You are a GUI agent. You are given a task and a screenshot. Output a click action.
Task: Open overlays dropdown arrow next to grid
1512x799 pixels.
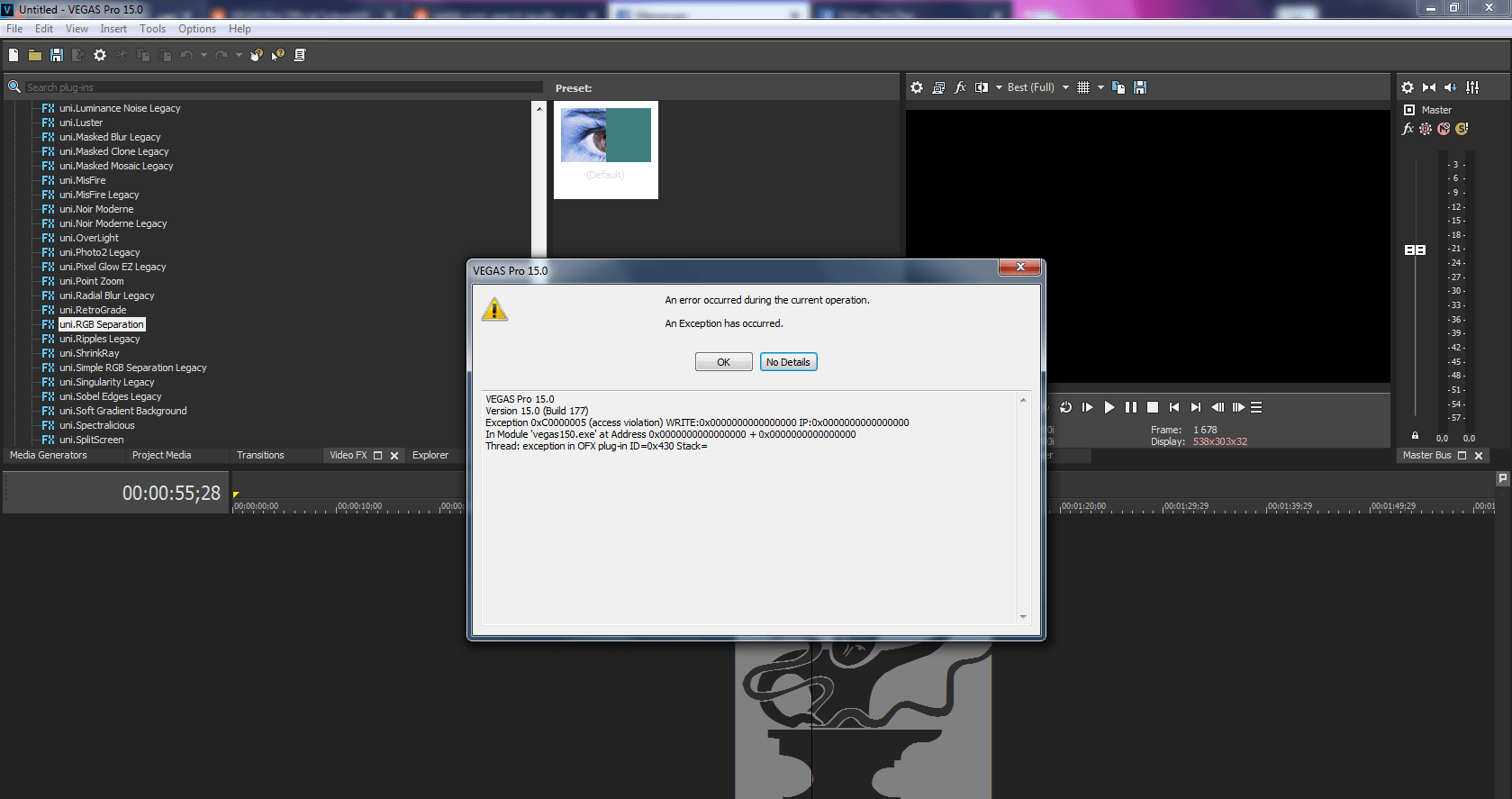(x=1100, y=87)
